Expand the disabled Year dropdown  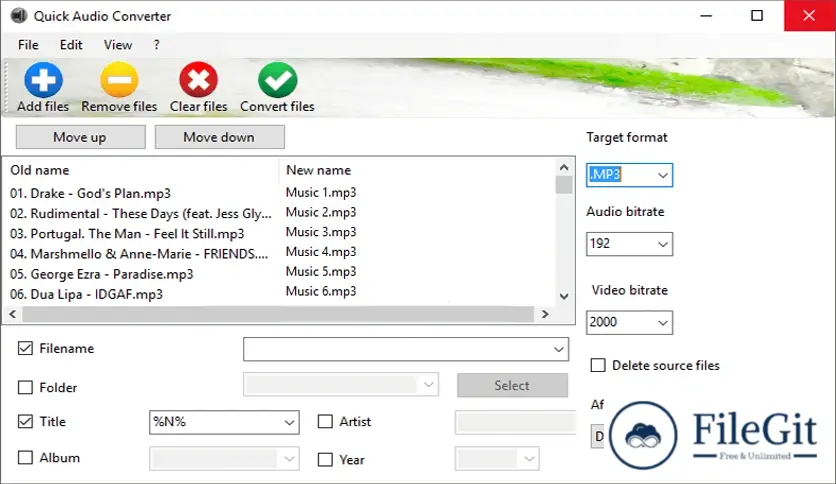click(x=529, y=458)
